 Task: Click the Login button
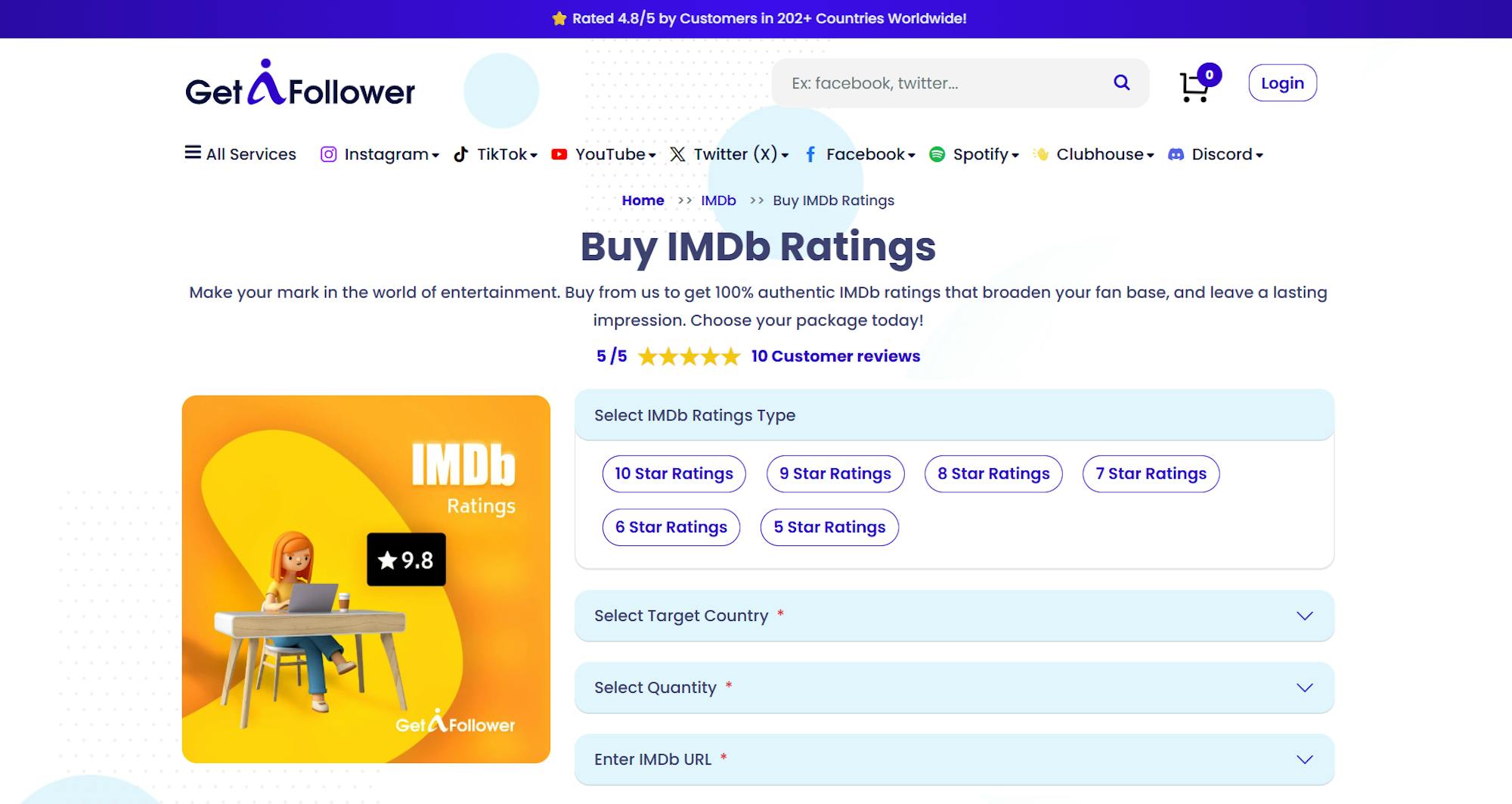(x=1282, y=83)
